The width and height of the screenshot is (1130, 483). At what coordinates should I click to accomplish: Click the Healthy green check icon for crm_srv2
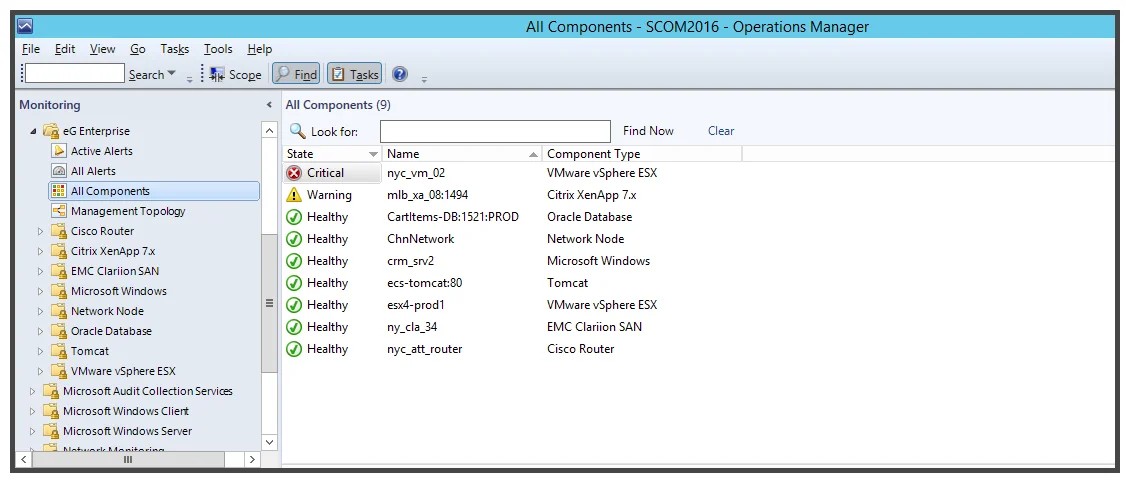294,261
